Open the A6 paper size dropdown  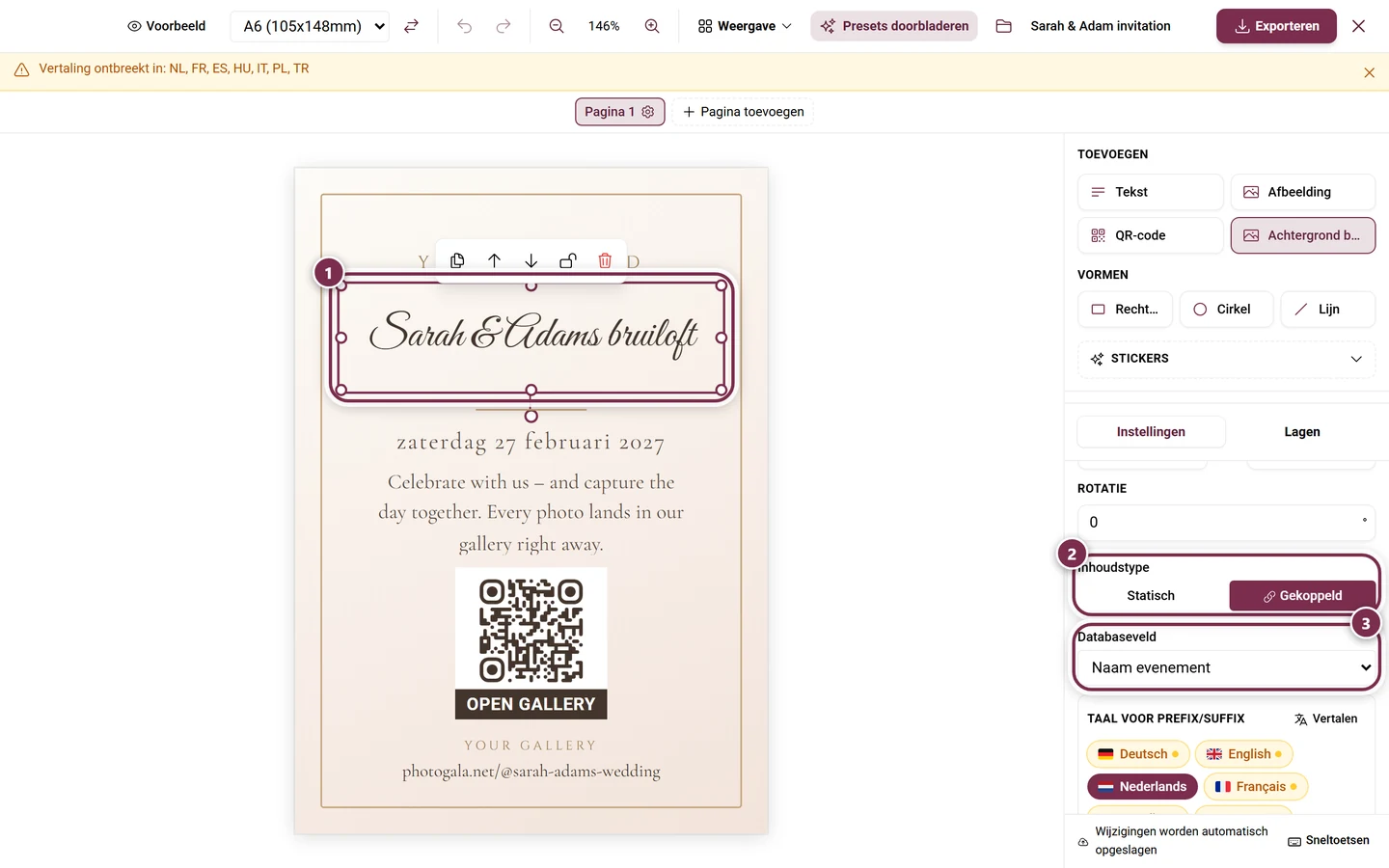click(311, 26)
